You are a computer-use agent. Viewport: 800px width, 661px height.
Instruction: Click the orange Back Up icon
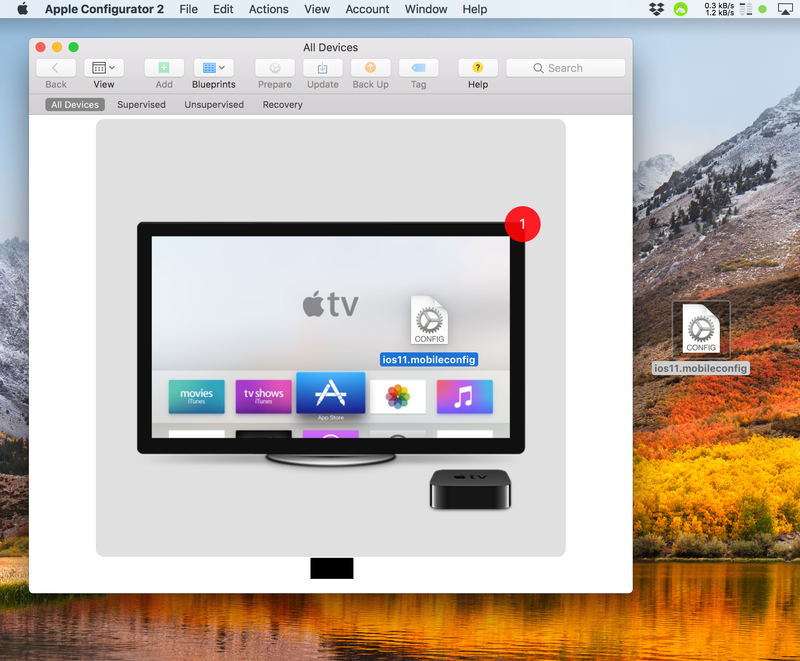pos(370,68)
